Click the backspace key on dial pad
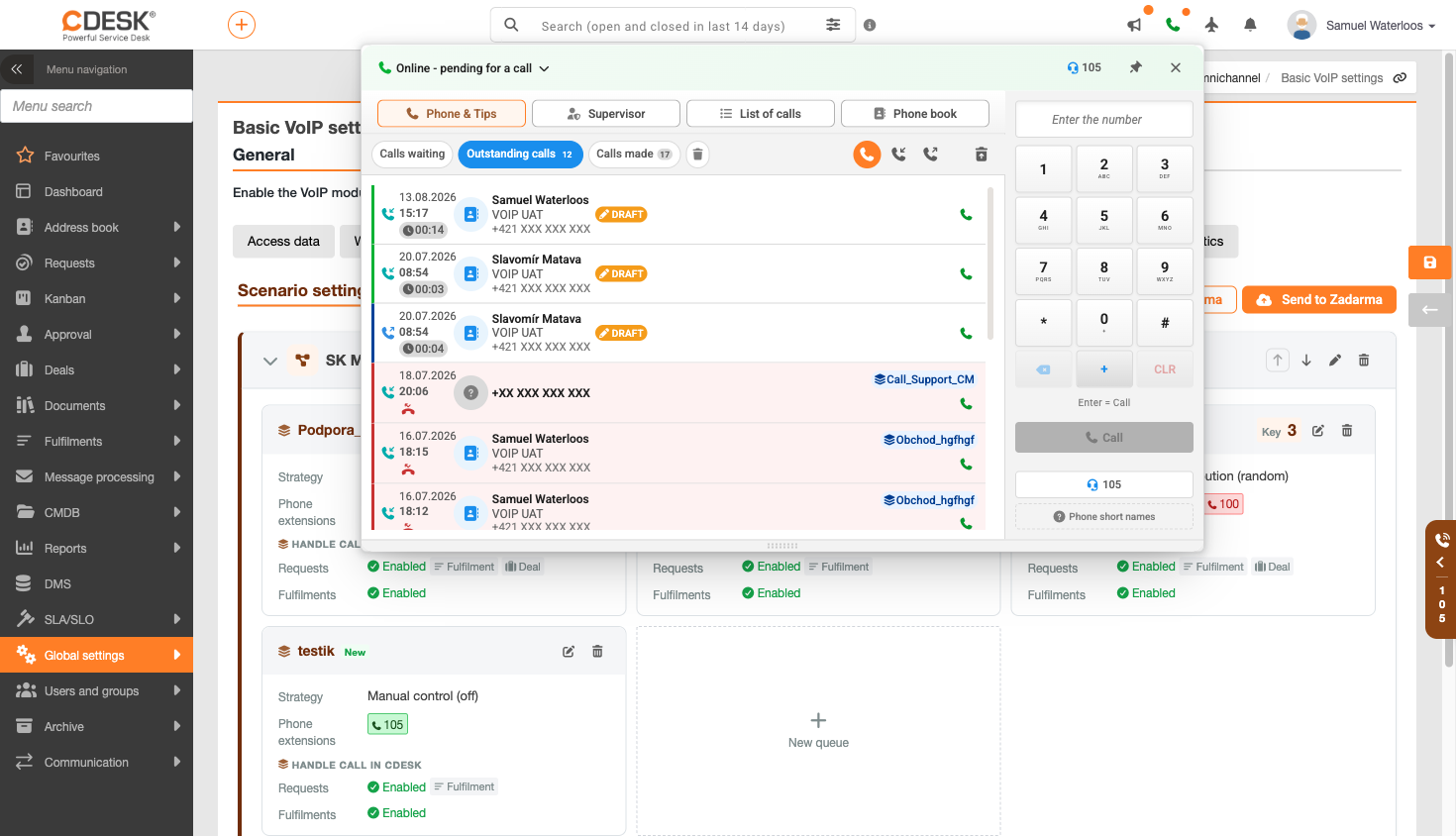Screen dimensions: 1456x836 (1043, 369)
